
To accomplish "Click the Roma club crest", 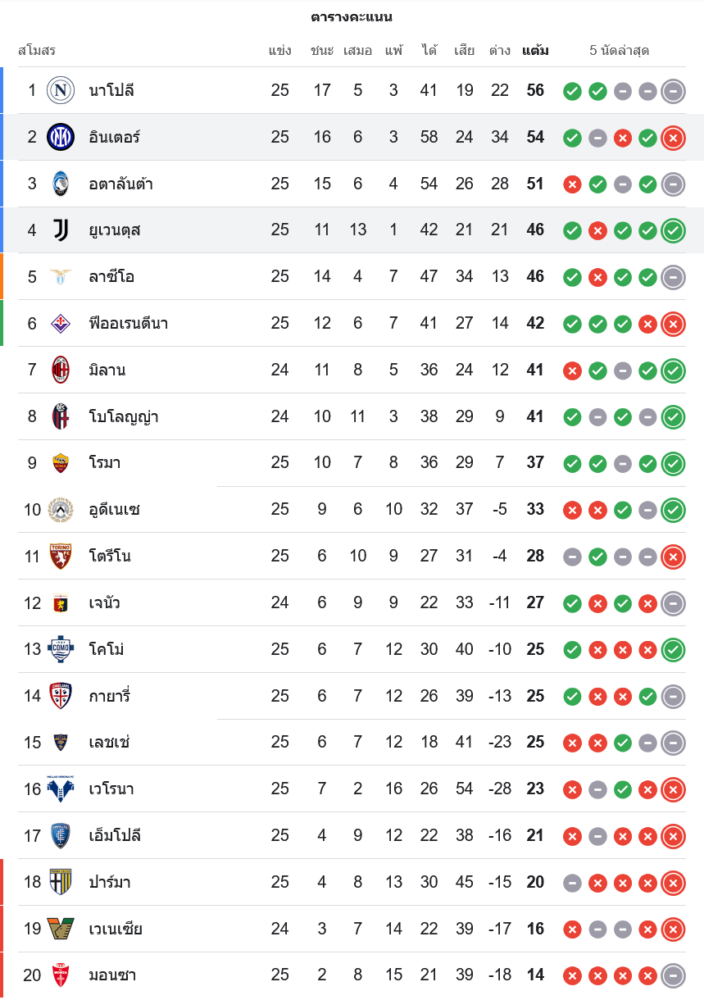I will (61, 463).
